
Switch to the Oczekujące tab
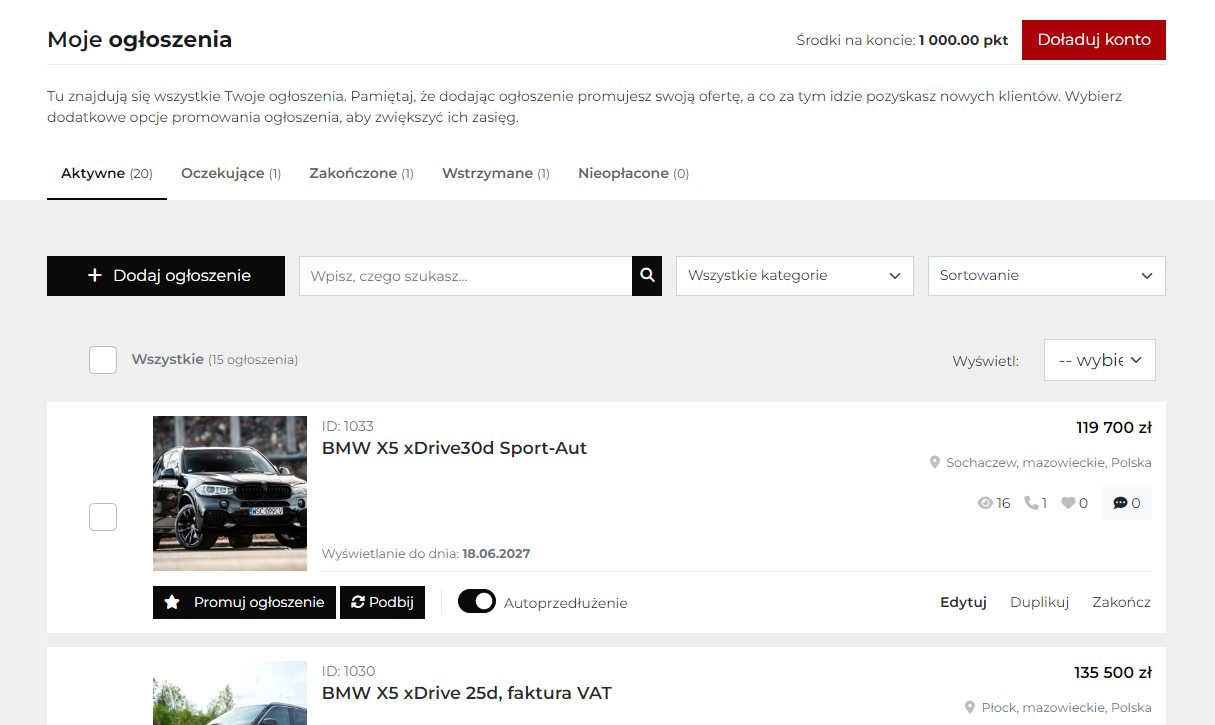tap(230, 173)
